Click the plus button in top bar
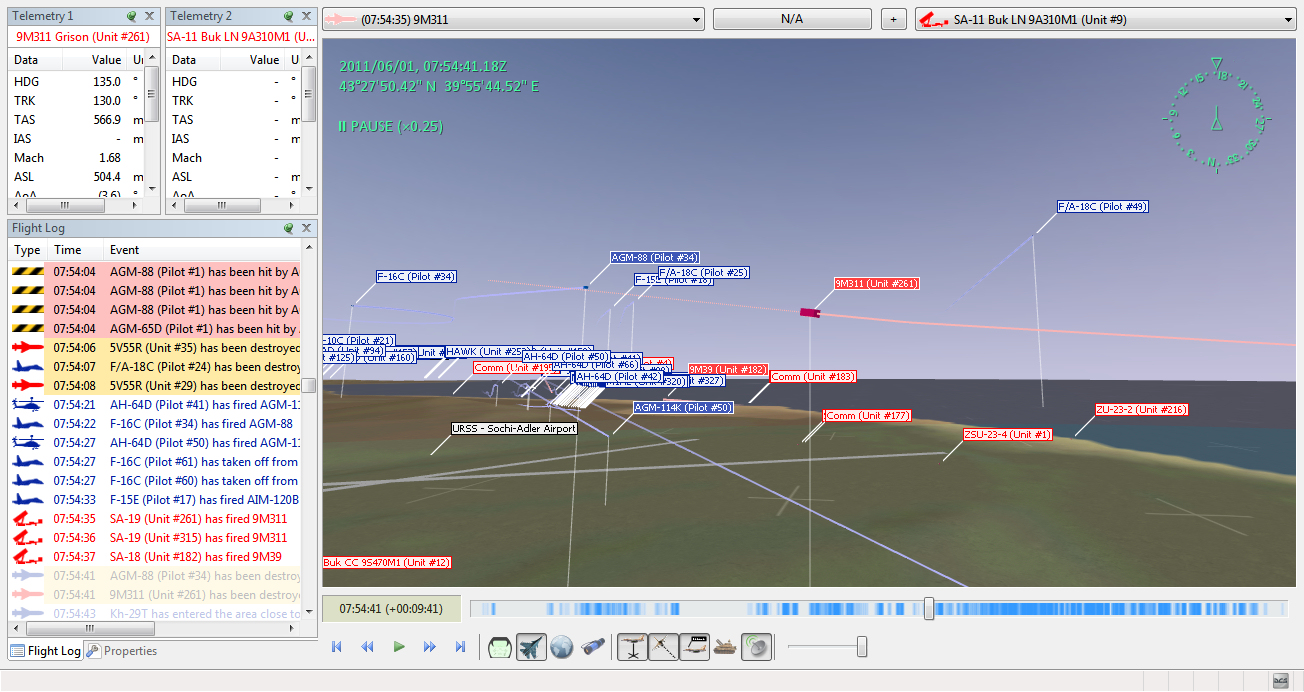The width and height of the screenshot is (1304, 692). point(894,19)
